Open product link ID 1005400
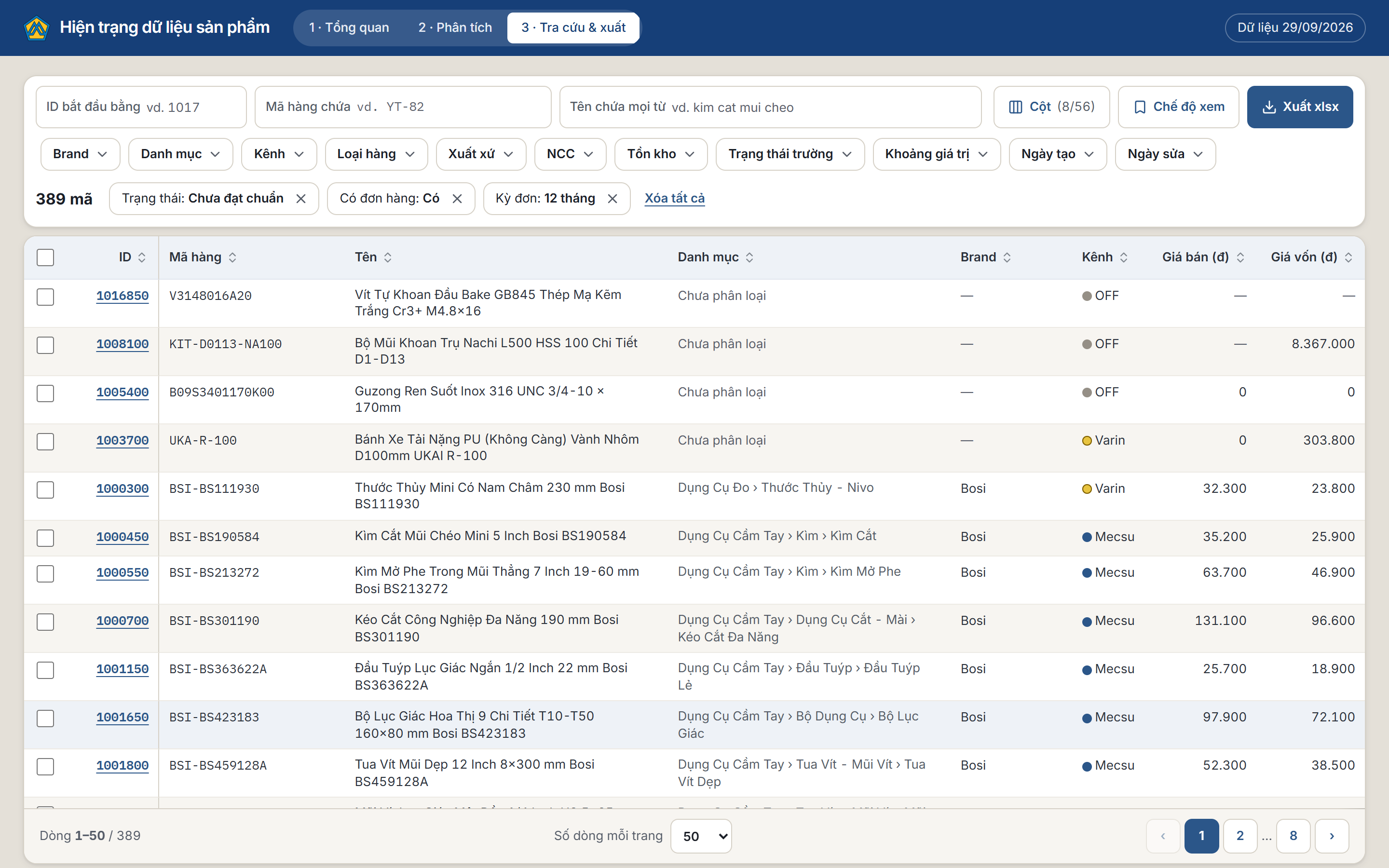 click(x=122, y=392)
